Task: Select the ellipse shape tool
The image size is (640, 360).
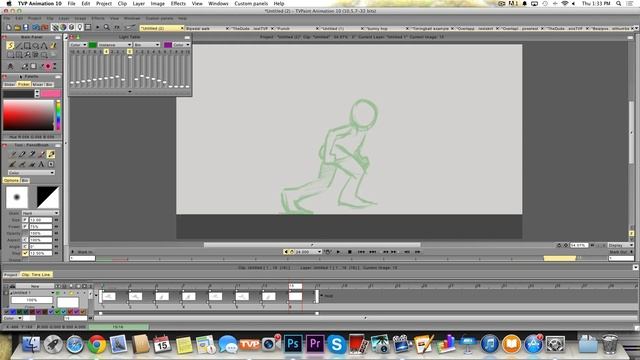Action: 36,46
